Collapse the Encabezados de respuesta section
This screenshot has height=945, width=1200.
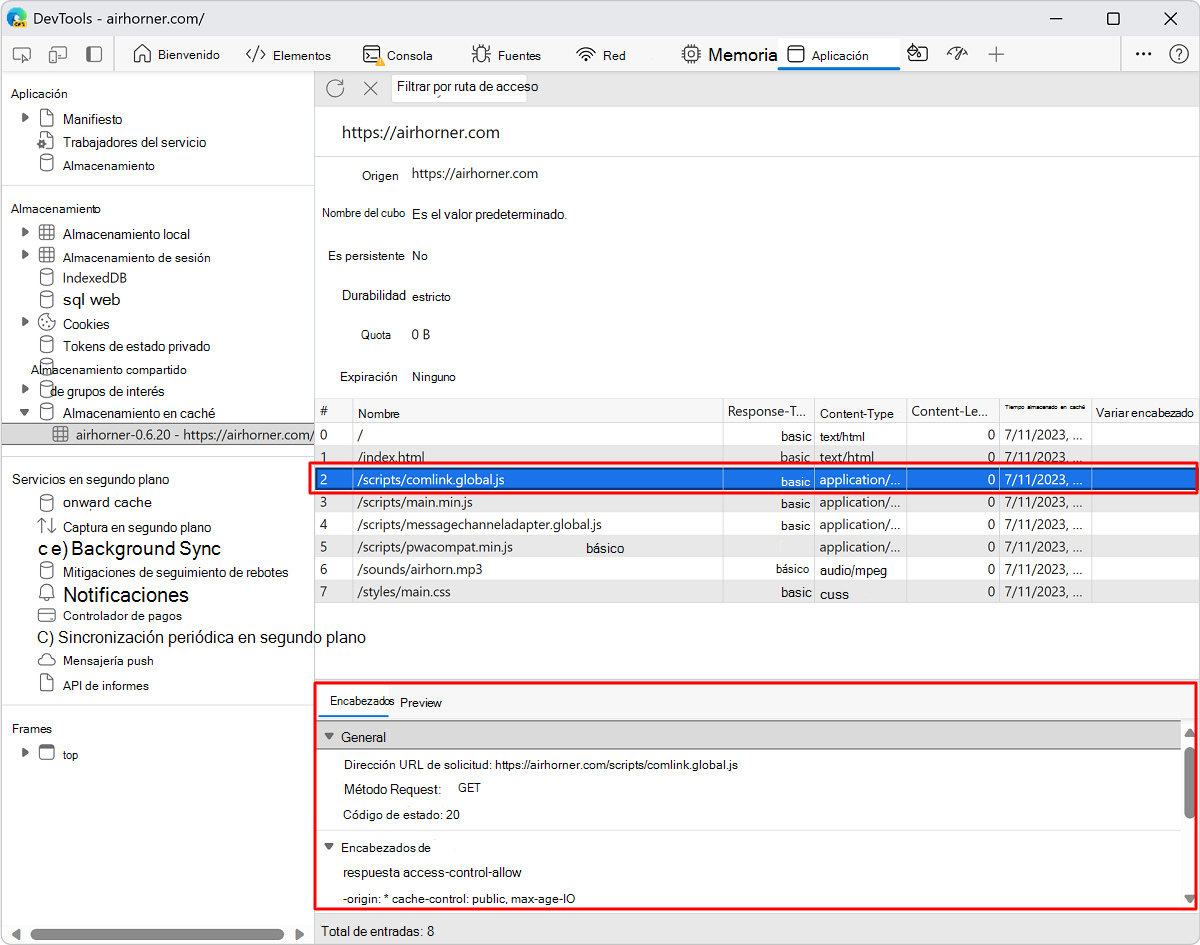point(329,846)
